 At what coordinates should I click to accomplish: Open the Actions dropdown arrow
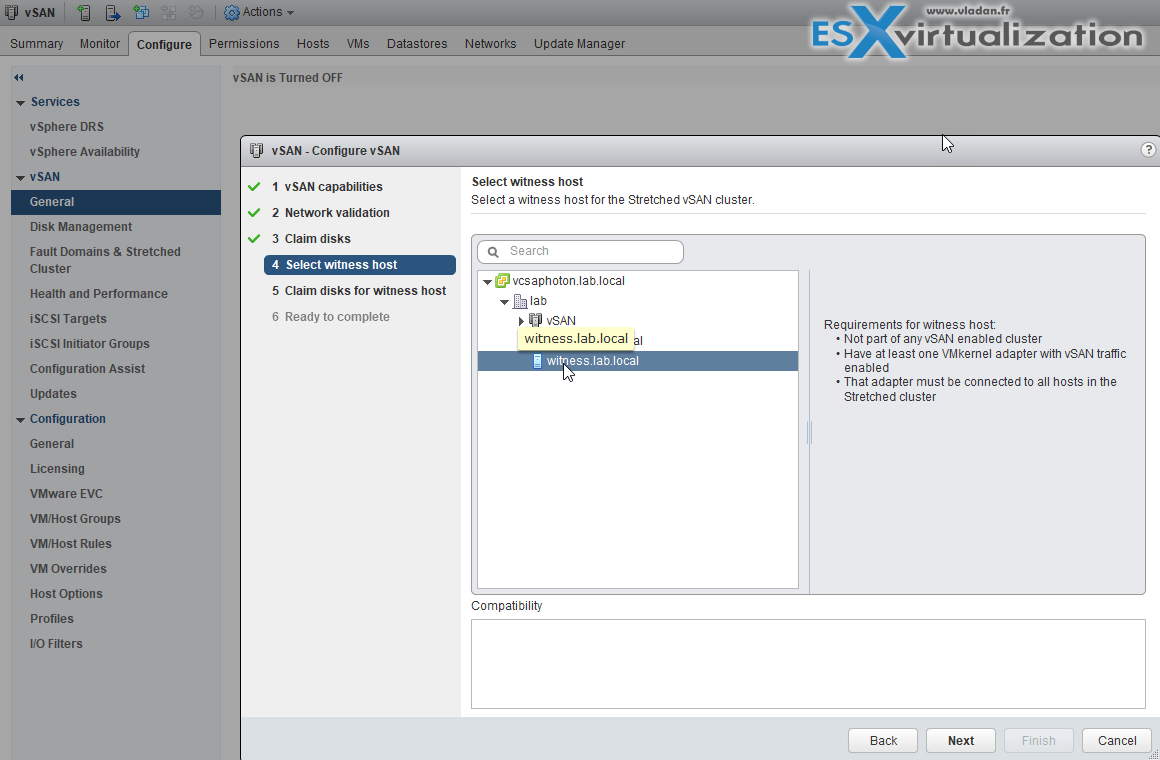(290, 13)
